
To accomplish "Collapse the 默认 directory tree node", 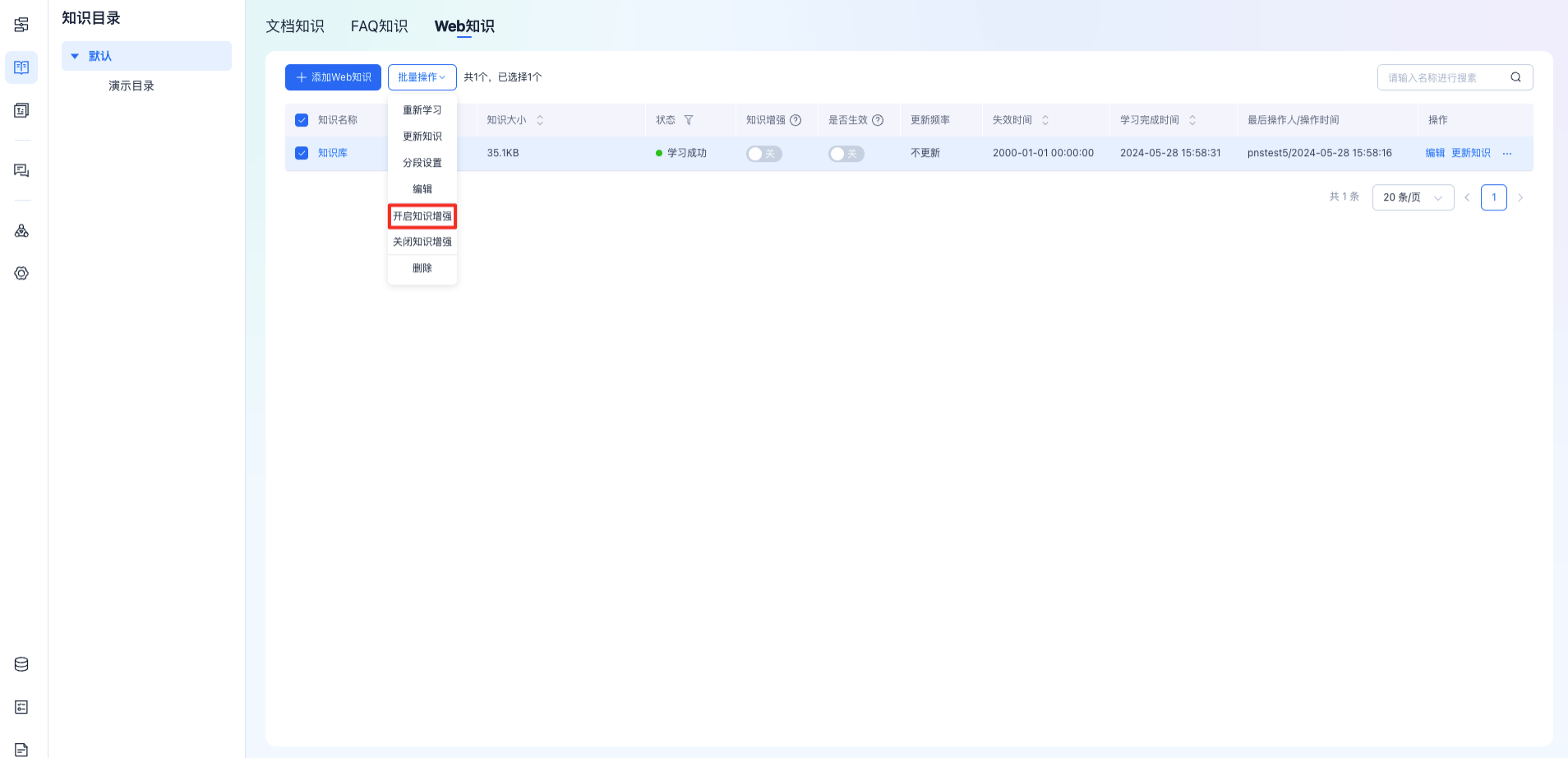I will tap(75, 56).
